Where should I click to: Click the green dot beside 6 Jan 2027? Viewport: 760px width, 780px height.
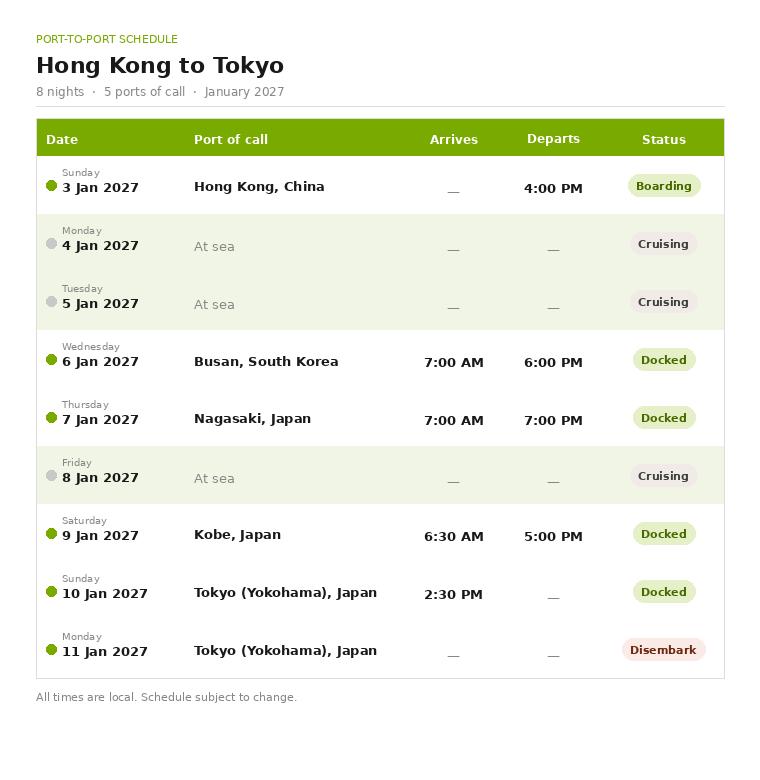(51, 360)
